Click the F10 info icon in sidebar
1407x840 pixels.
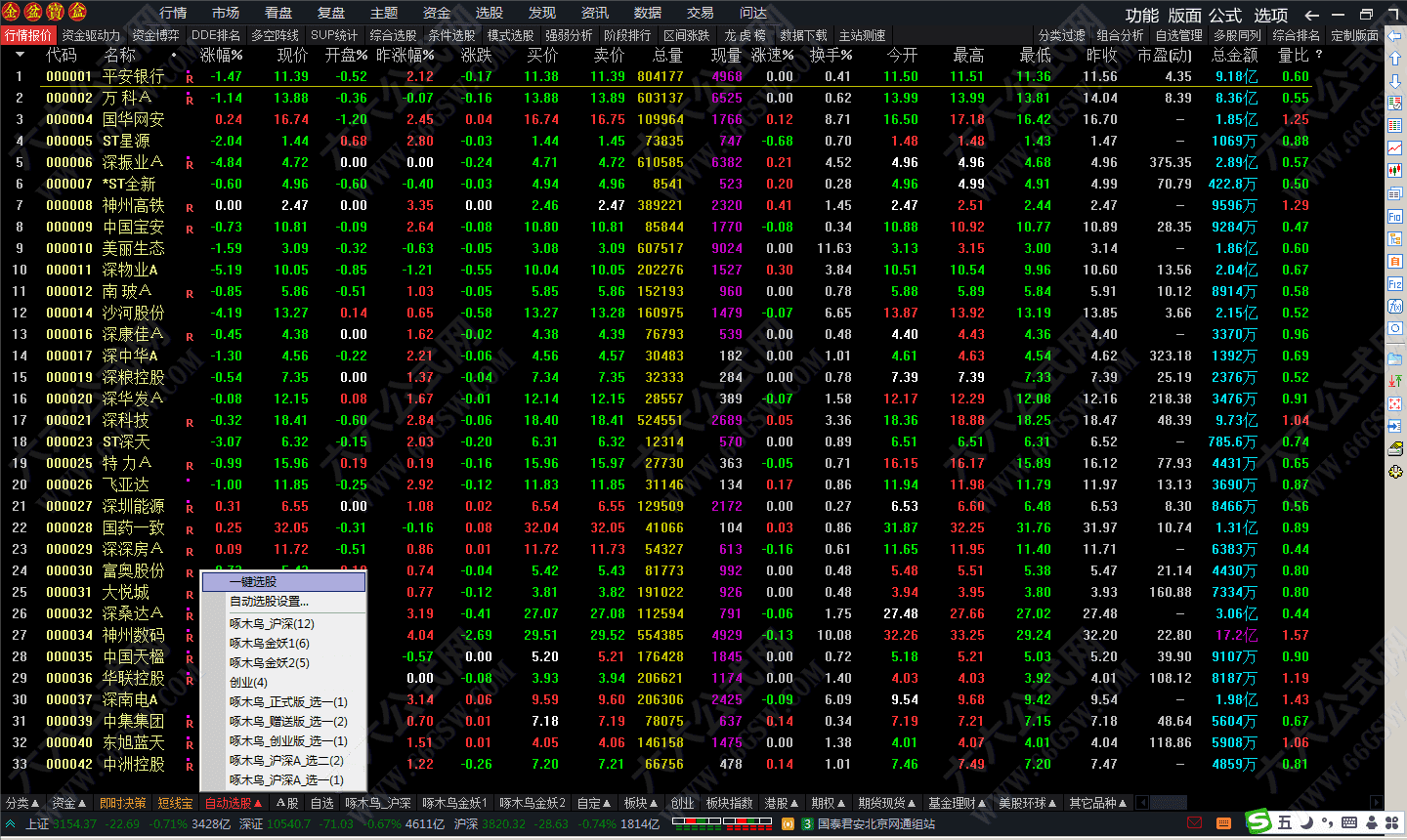[x=1395, y=216]
